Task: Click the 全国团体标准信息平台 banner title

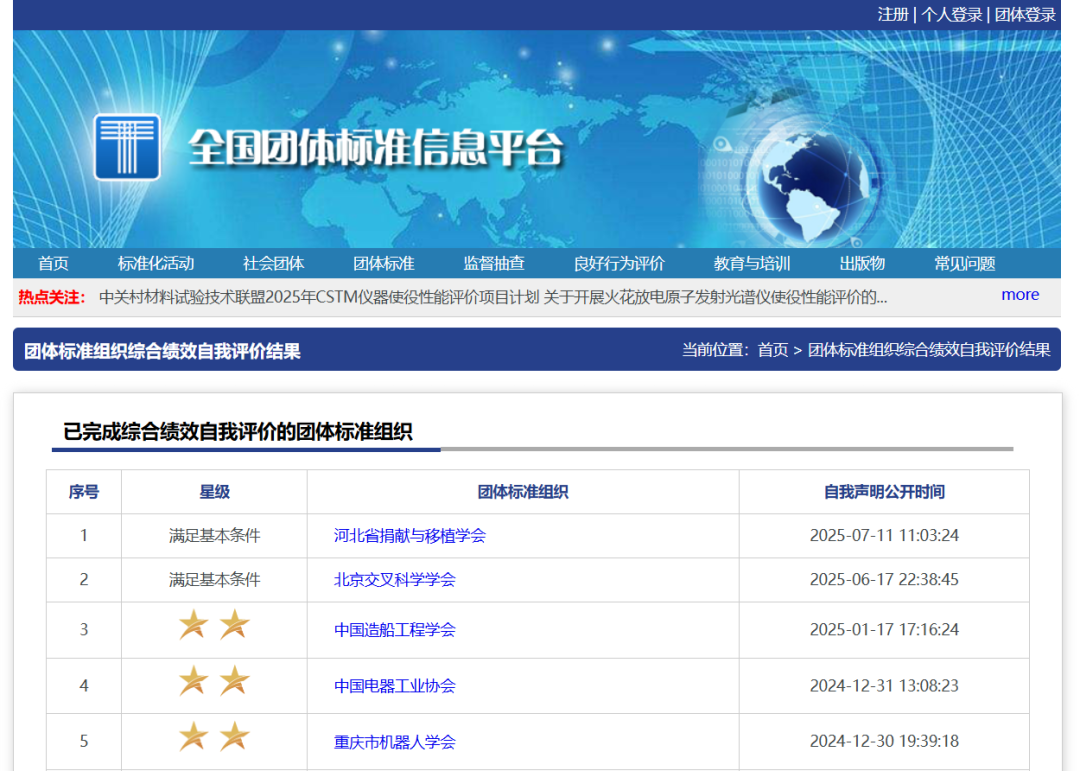Action: [375, 147]
